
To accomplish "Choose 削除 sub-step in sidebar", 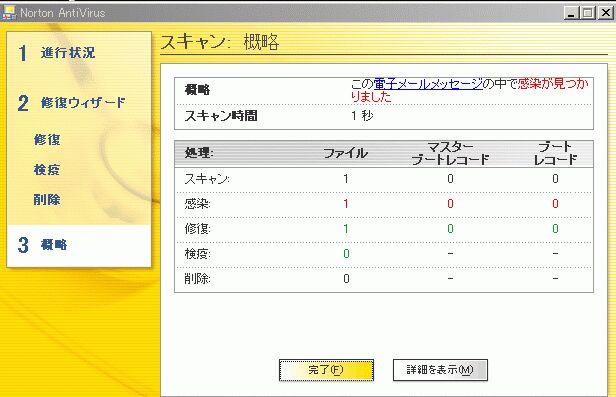I will click(x=47, y=199).
